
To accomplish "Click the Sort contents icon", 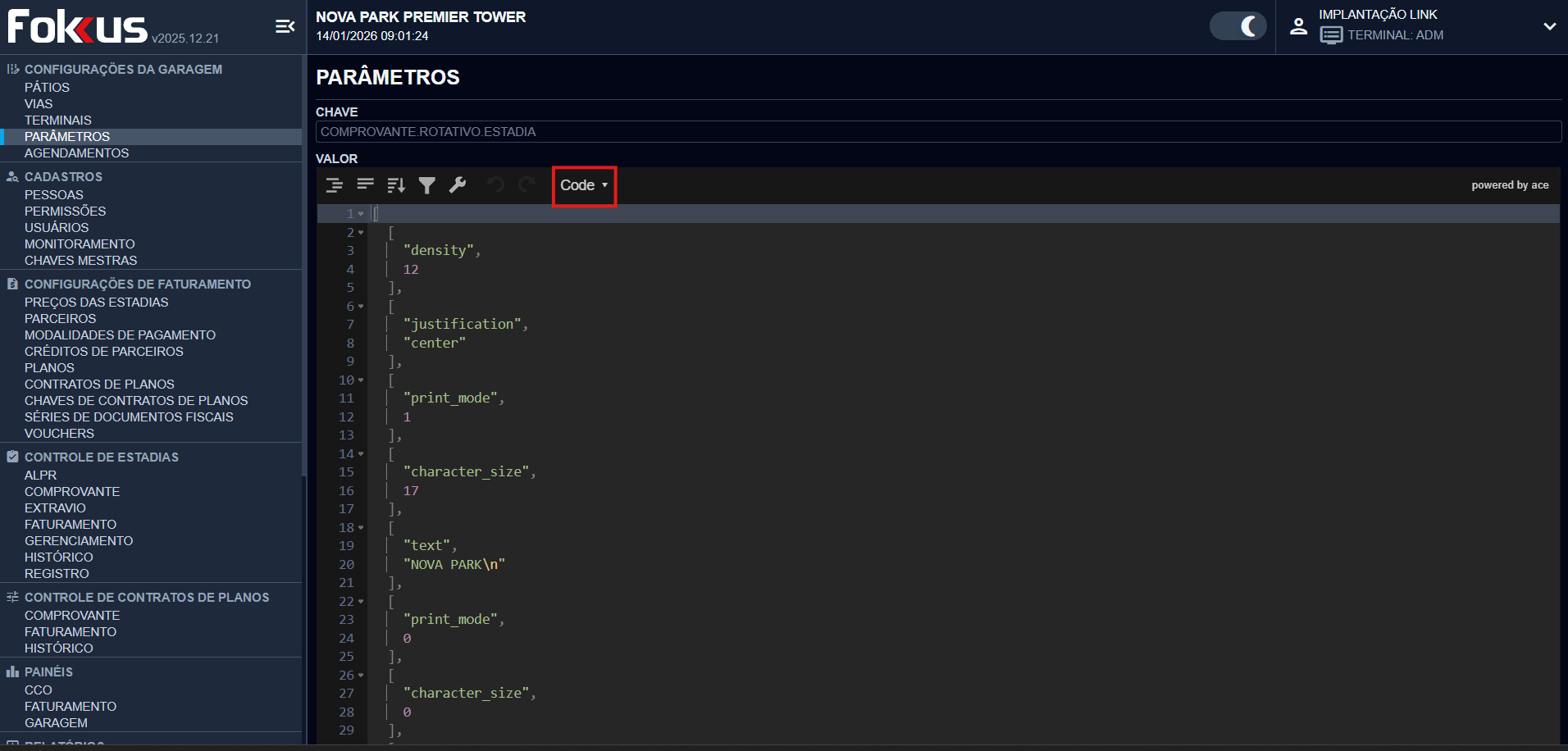I will pos(396,185).
